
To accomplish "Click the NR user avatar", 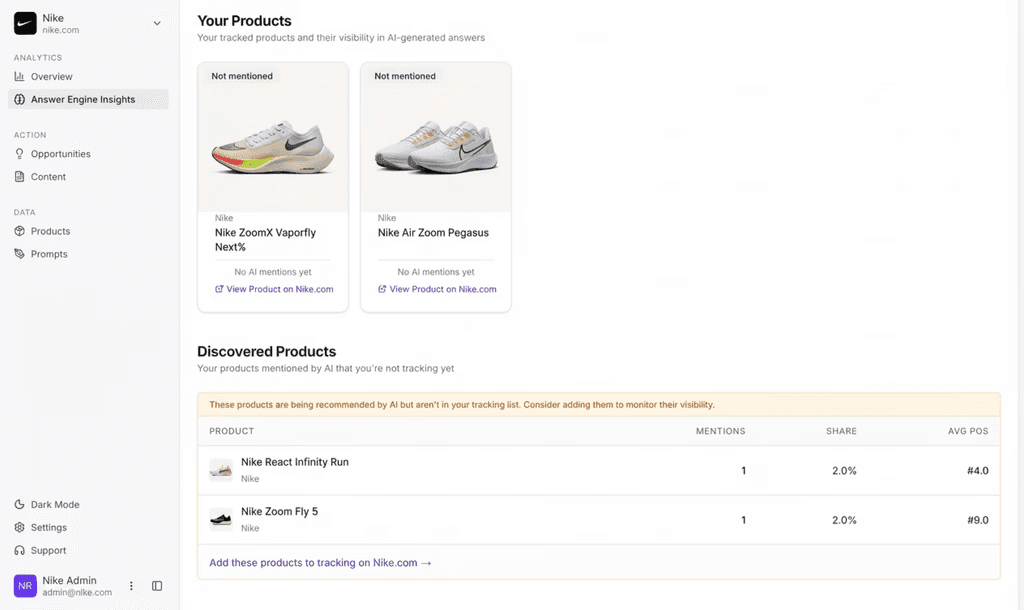I will pos(25,586).
